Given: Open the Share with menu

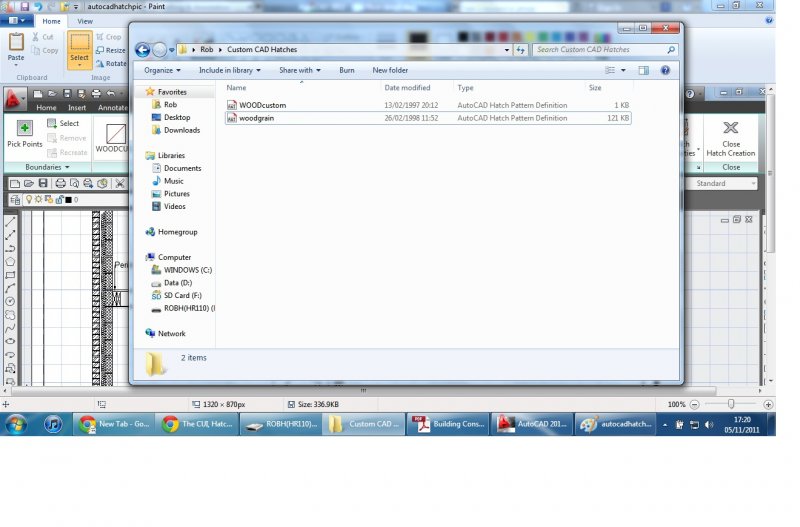Looking at the screenshot, I should point(300,70).
